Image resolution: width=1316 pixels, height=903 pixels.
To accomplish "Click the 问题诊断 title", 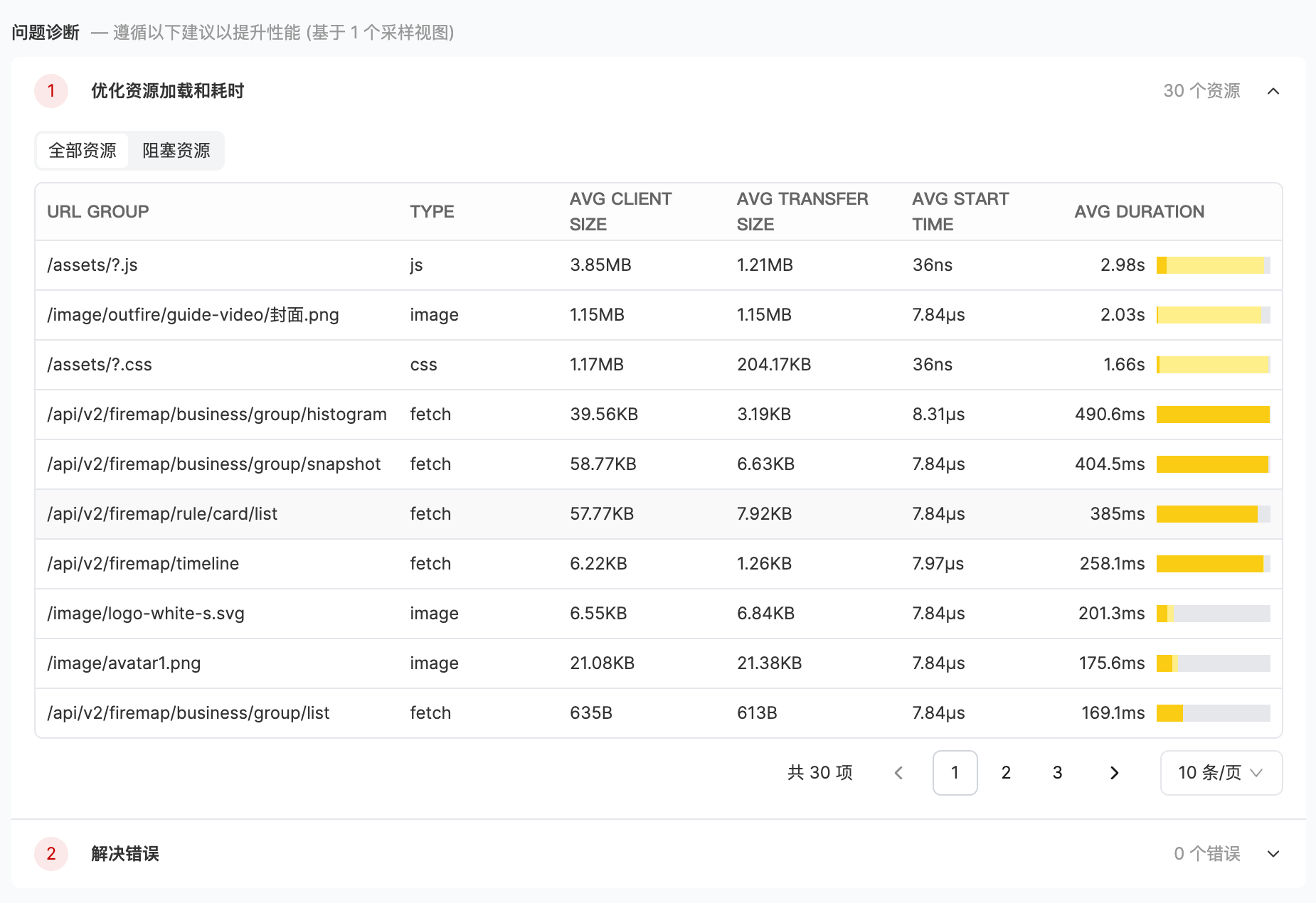I will 46,33.
